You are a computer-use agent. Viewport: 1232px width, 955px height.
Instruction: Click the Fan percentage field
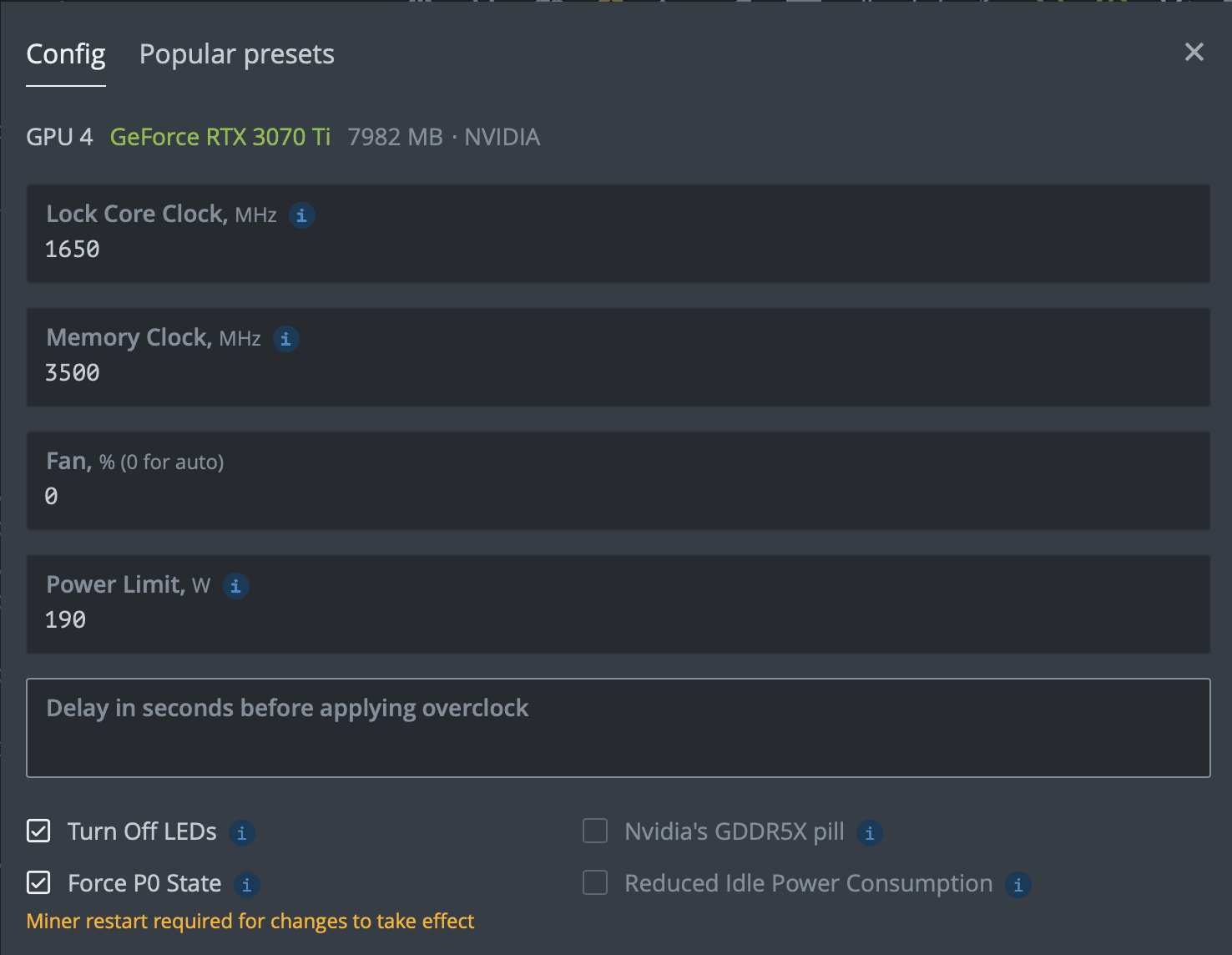tap(619, 481)
